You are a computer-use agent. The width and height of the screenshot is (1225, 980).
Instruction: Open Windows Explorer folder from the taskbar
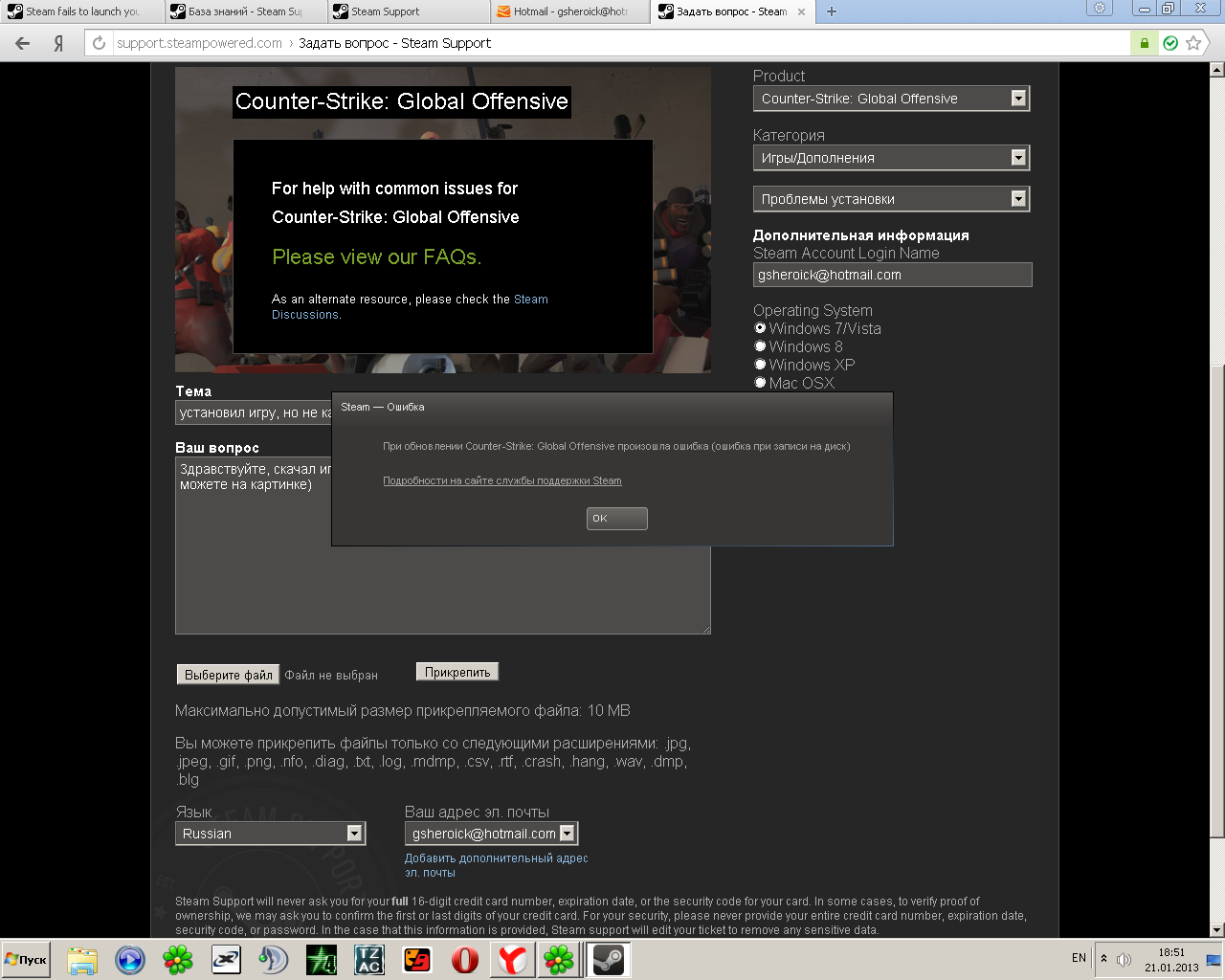(x=82, y=959)
